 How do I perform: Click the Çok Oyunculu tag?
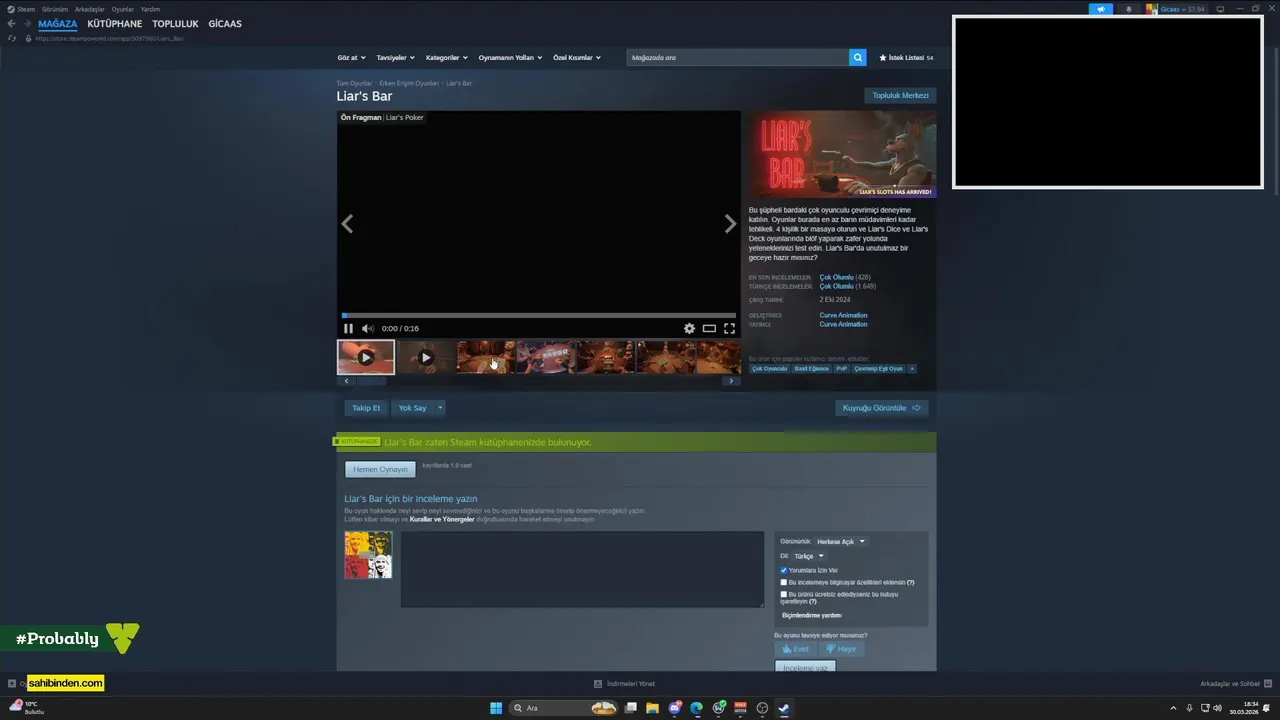tap(769, 368)
